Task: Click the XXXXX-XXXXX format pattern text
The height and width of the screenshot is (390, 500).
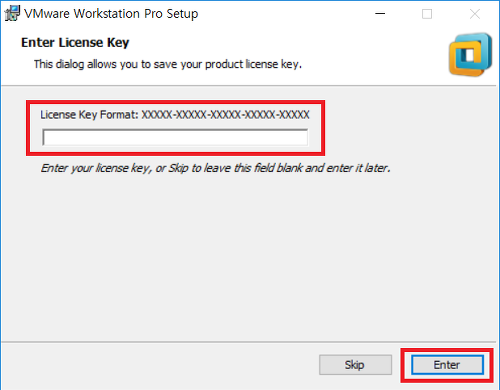Action: tap(226, 115)
